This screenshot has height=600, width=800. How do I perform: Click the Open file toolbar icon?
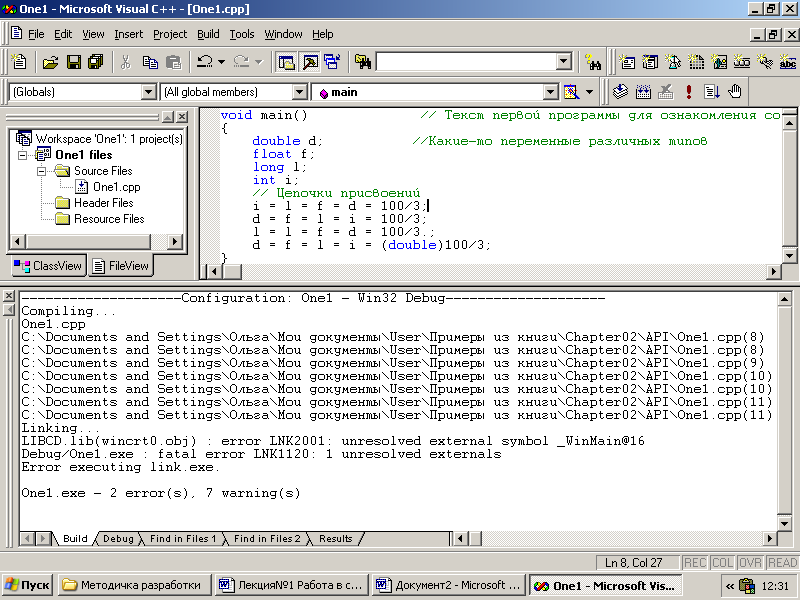point(50,62)
